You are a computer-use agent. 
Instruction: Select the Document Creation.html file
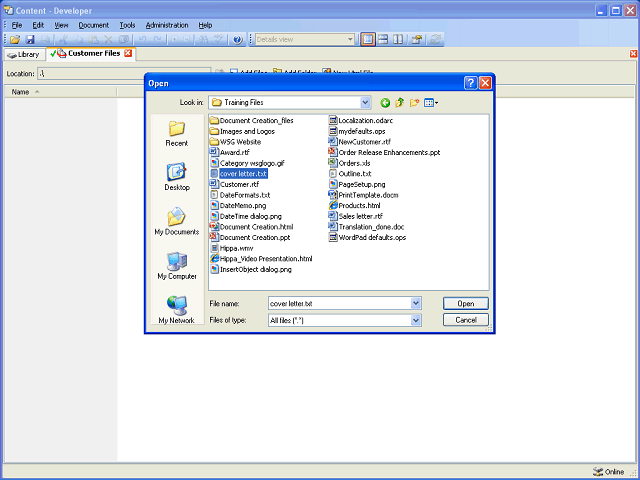tap(251, 227)
